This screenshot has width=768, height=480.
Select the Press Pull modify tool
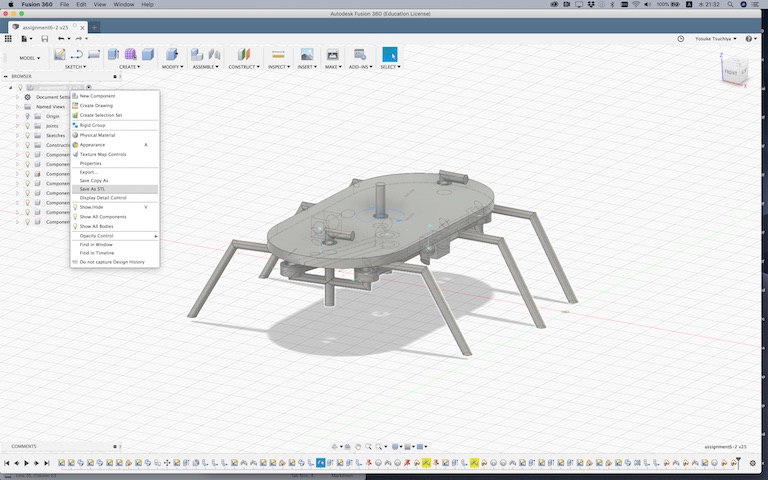(172, 54)
